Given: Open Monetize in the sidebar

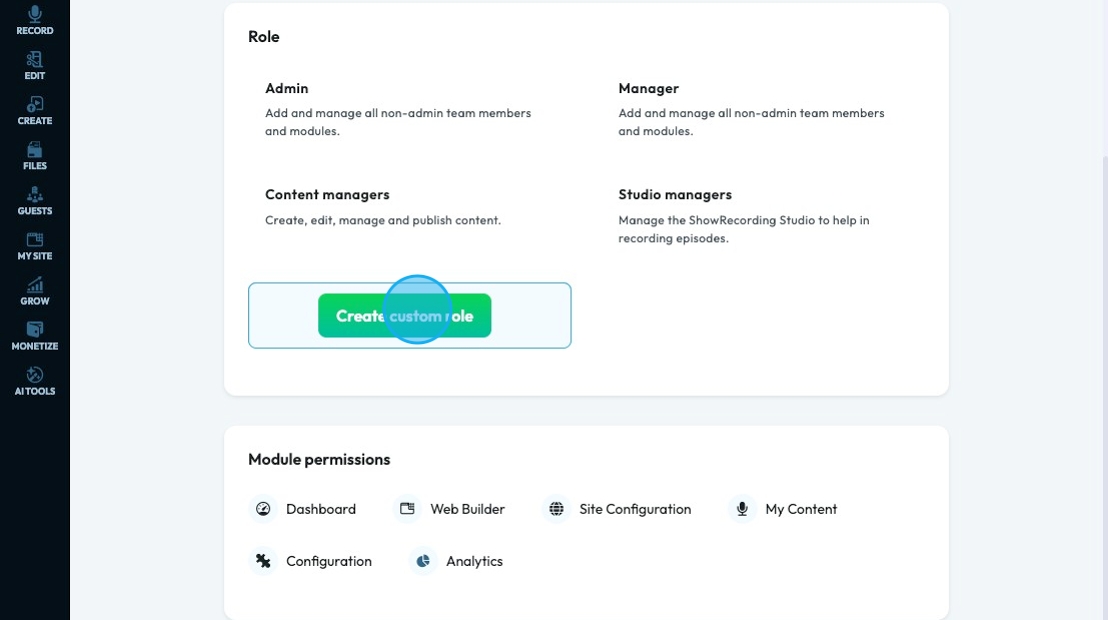Looking at the screenshot, I should coord(35,330).
